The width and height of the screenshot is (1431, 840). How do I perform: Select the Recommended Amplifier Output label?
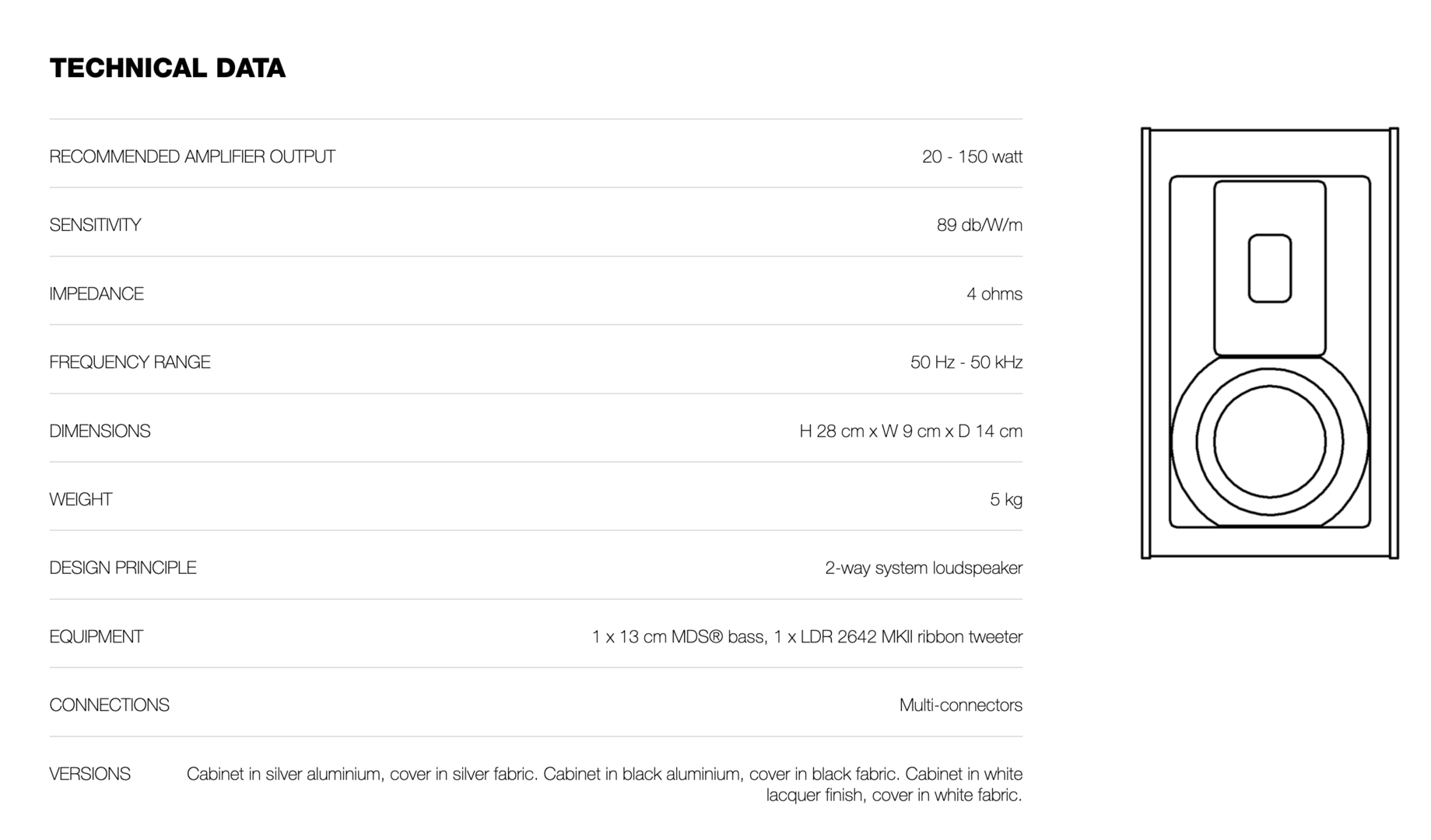click(x=192, y=157)
